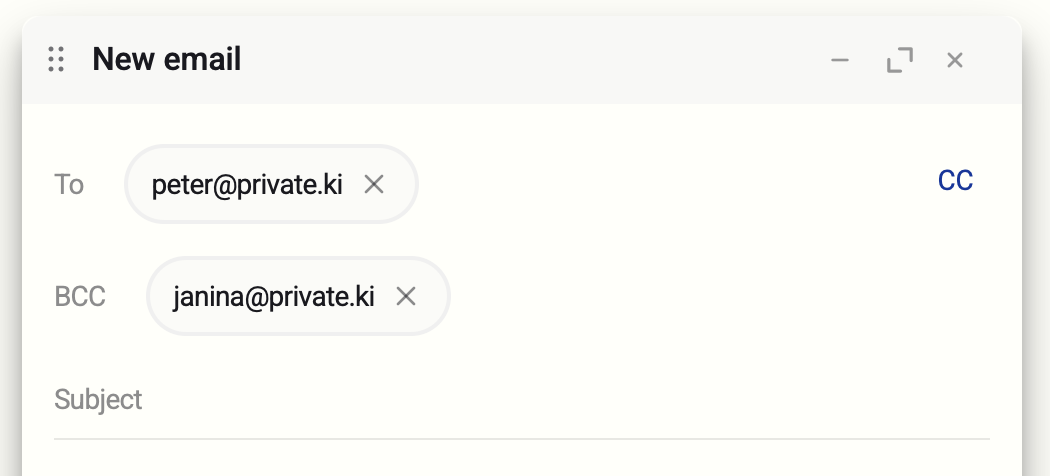
Task: Select the peter@private.ki recipient chip
Action: (x=246, y=184)
